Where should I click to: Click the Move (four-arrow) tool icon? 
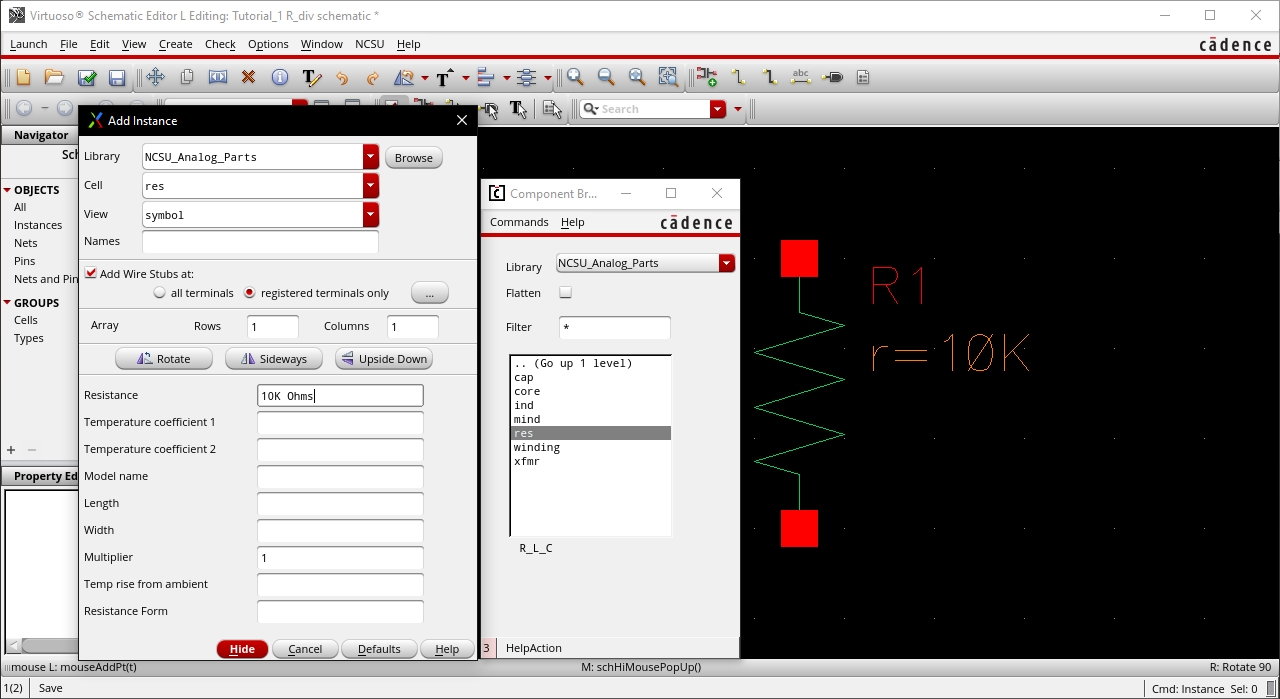(x=155, y=77)
